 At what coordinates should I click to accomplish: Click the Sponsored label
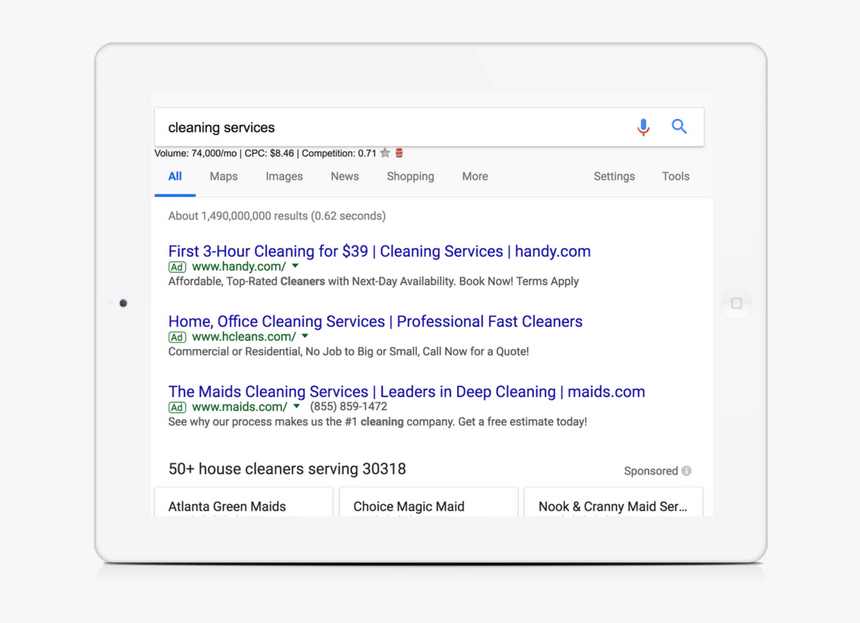click(650, 471)
